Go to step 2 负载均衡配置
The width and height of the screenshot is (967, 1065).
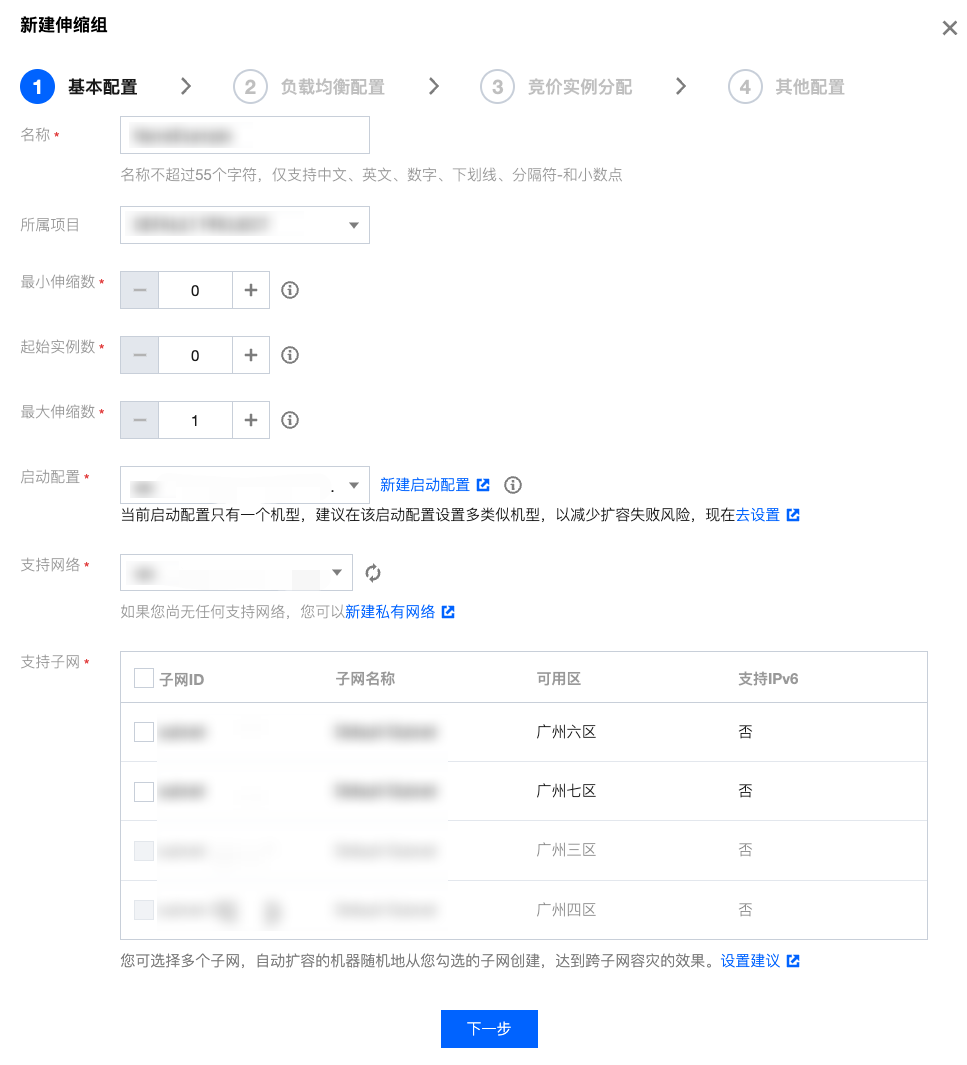tap(309, 87)
